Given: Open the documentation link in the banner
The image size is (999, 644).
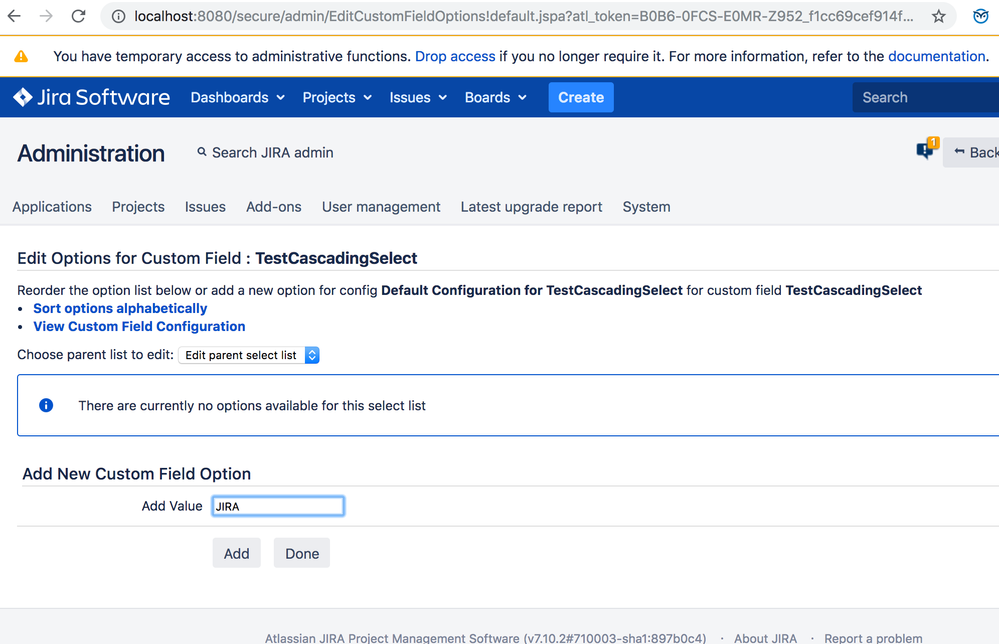Looking at the screenshot, I should pyautogui.click(x=937, y=56).
